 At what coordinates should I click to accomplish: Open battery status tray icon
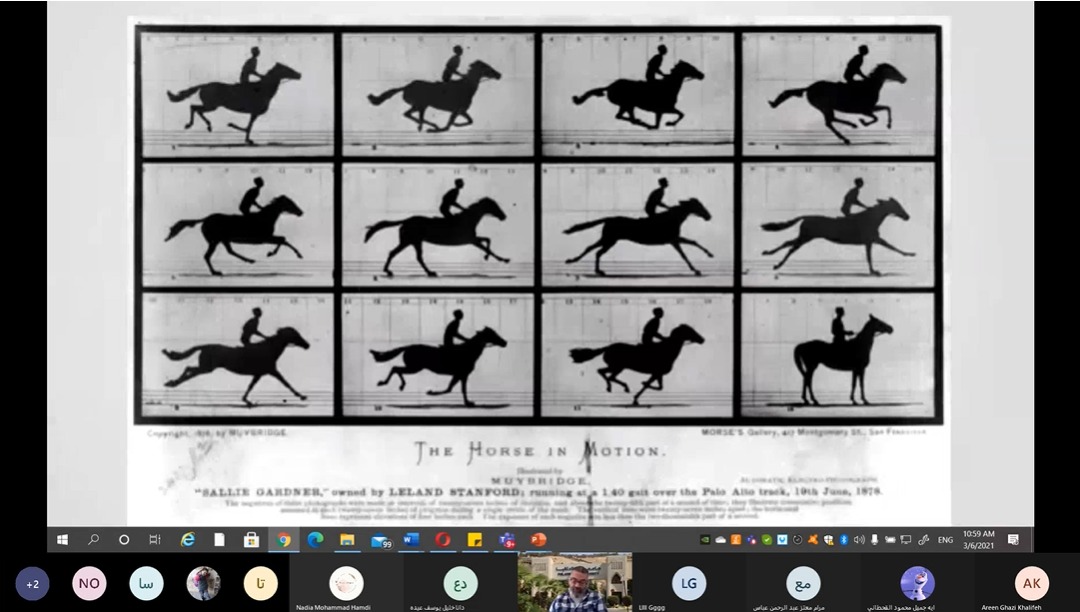pos(890,540)
